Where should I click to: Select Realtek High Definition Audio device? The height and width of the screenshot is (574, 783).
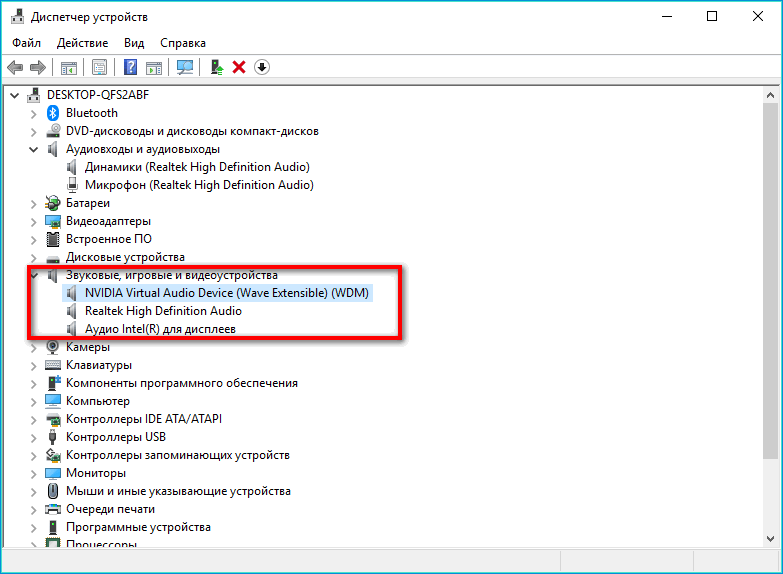coord(163,311)
